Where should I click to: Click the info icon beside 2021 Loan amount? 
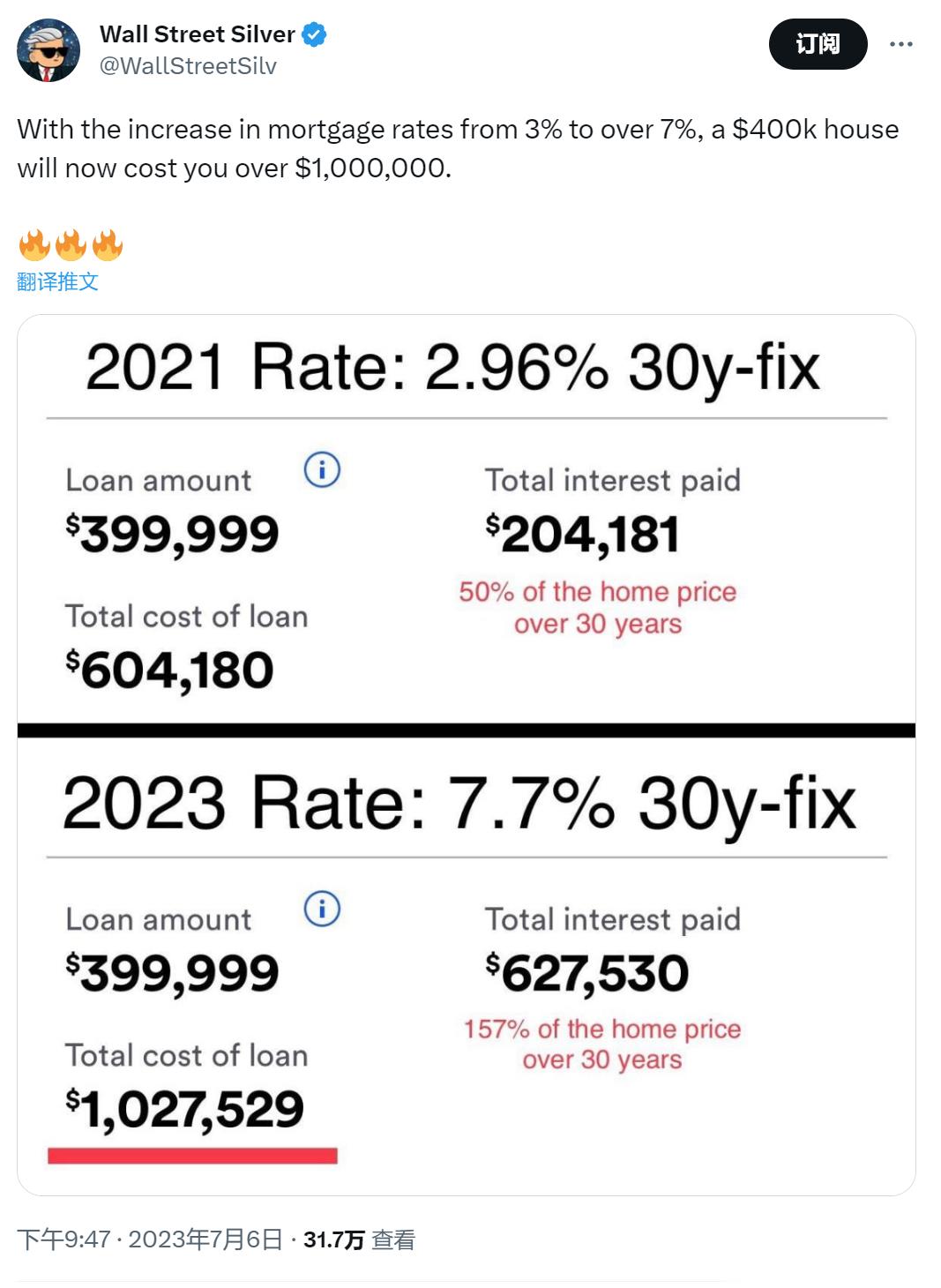(322, 469)
